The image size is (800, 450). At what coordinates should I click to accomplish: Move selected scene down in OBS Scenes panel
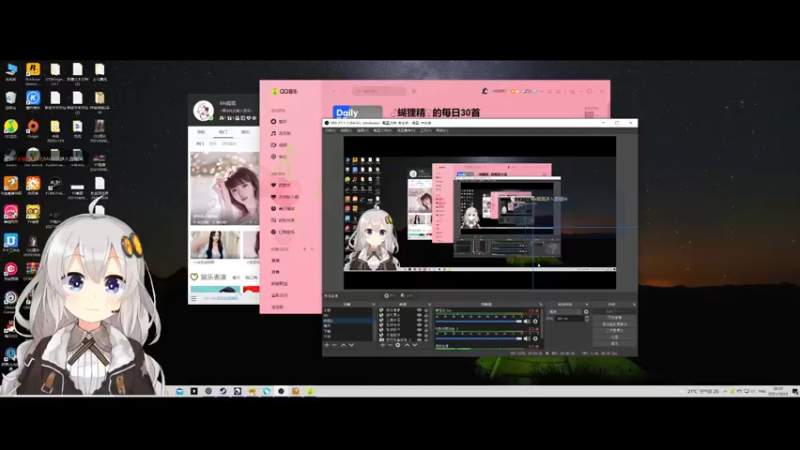[351, 345]
